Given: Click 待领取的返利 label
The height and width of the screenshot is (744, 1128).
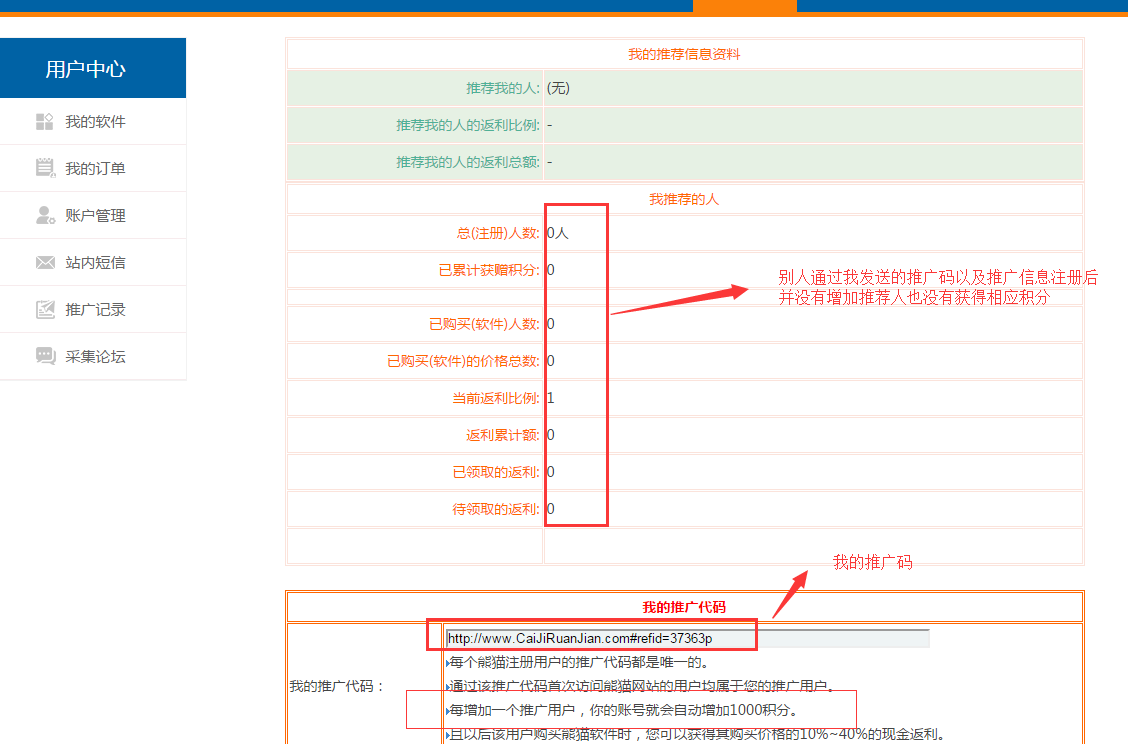Looking at the screenshot, I should pyautogui.click(x=496, y=509).
